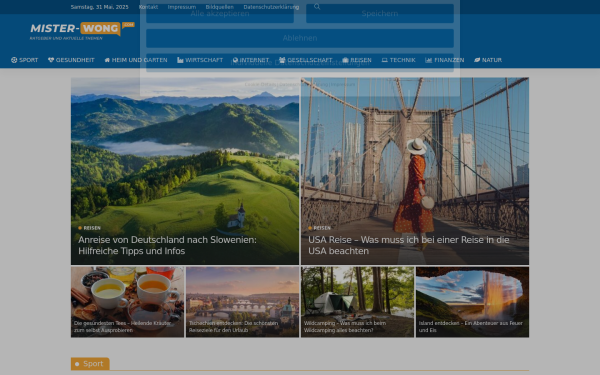Click the Mister-Wong site logo
The image size is (600, 375).
point(82,31)
